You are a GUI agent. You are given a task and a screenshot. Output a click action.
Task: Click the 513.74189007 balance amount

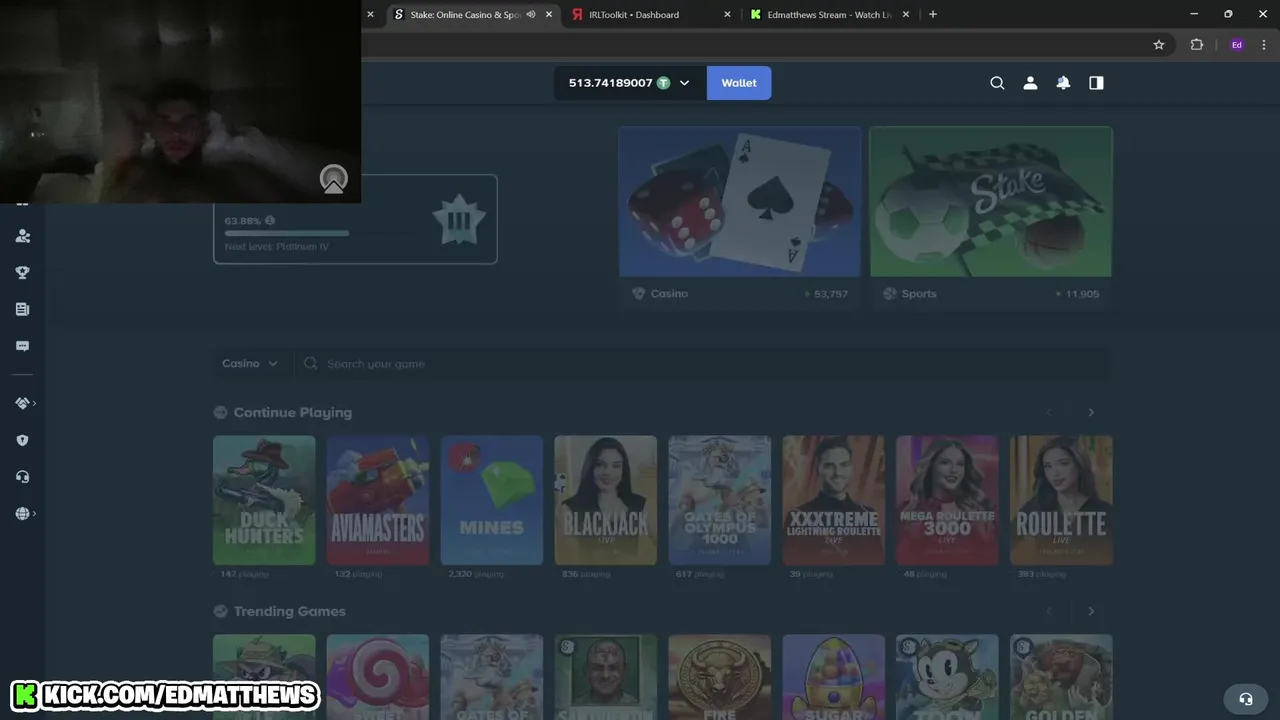pos(610,83)
